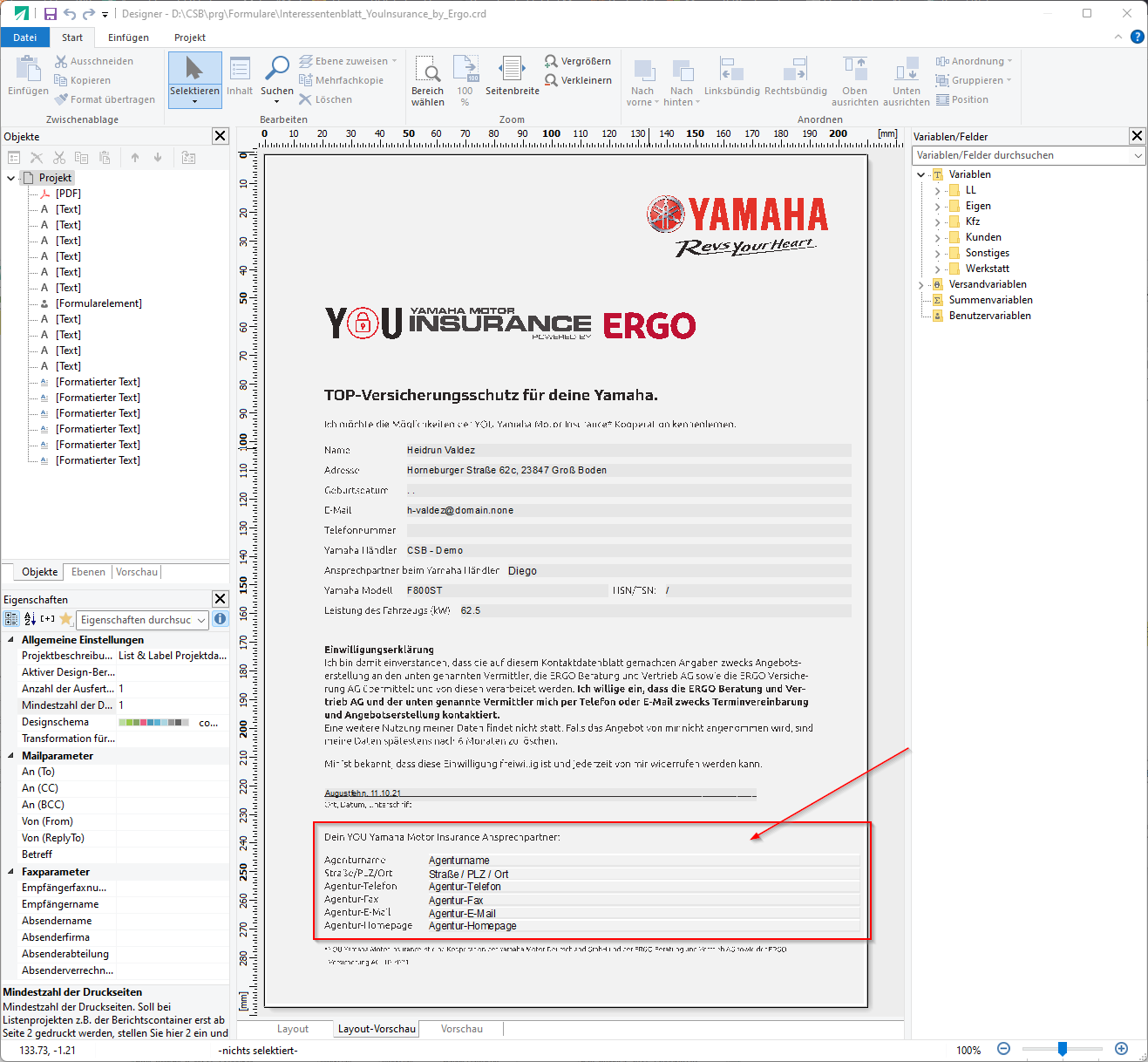Click move up arrow in Objekte toolbar
This screenshot has width=1148, height=1062.
135,158
